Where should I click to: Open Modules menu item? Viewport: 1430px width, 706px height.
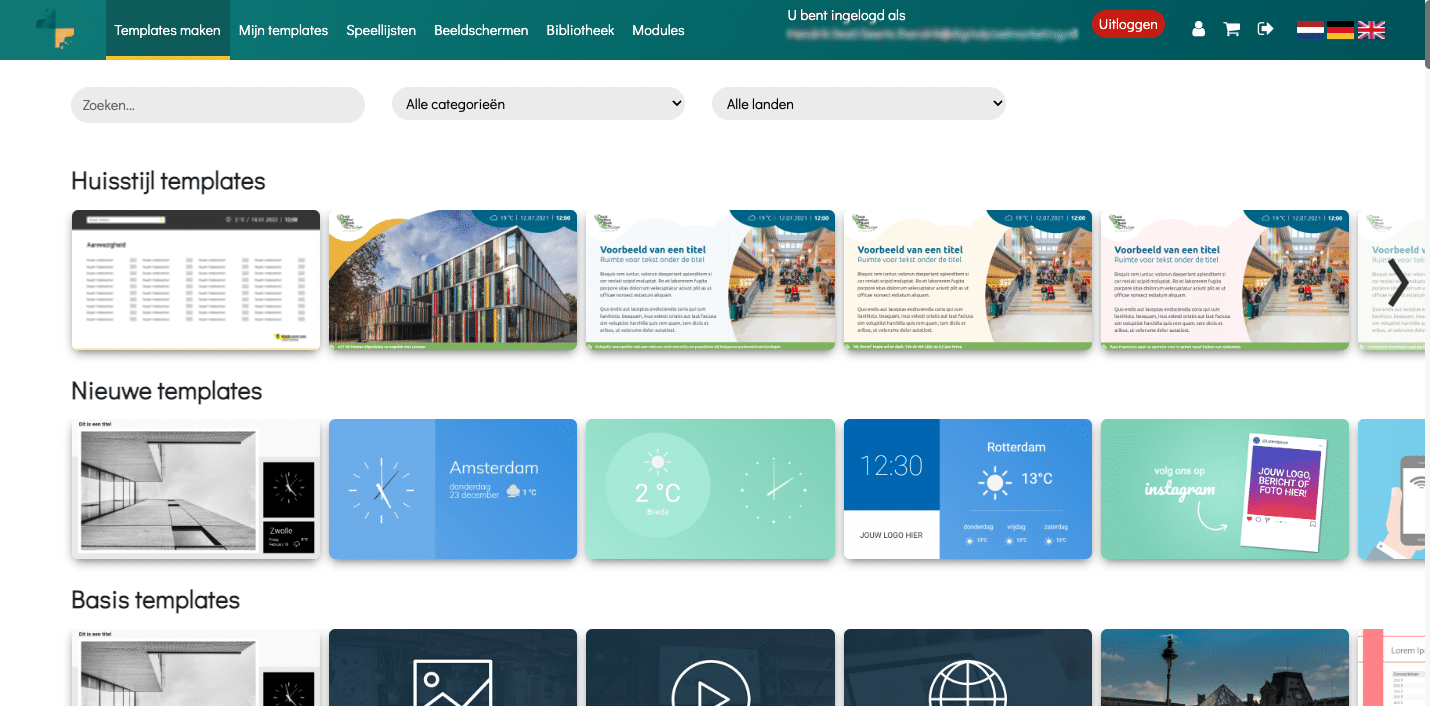click(x=658, y=30)
